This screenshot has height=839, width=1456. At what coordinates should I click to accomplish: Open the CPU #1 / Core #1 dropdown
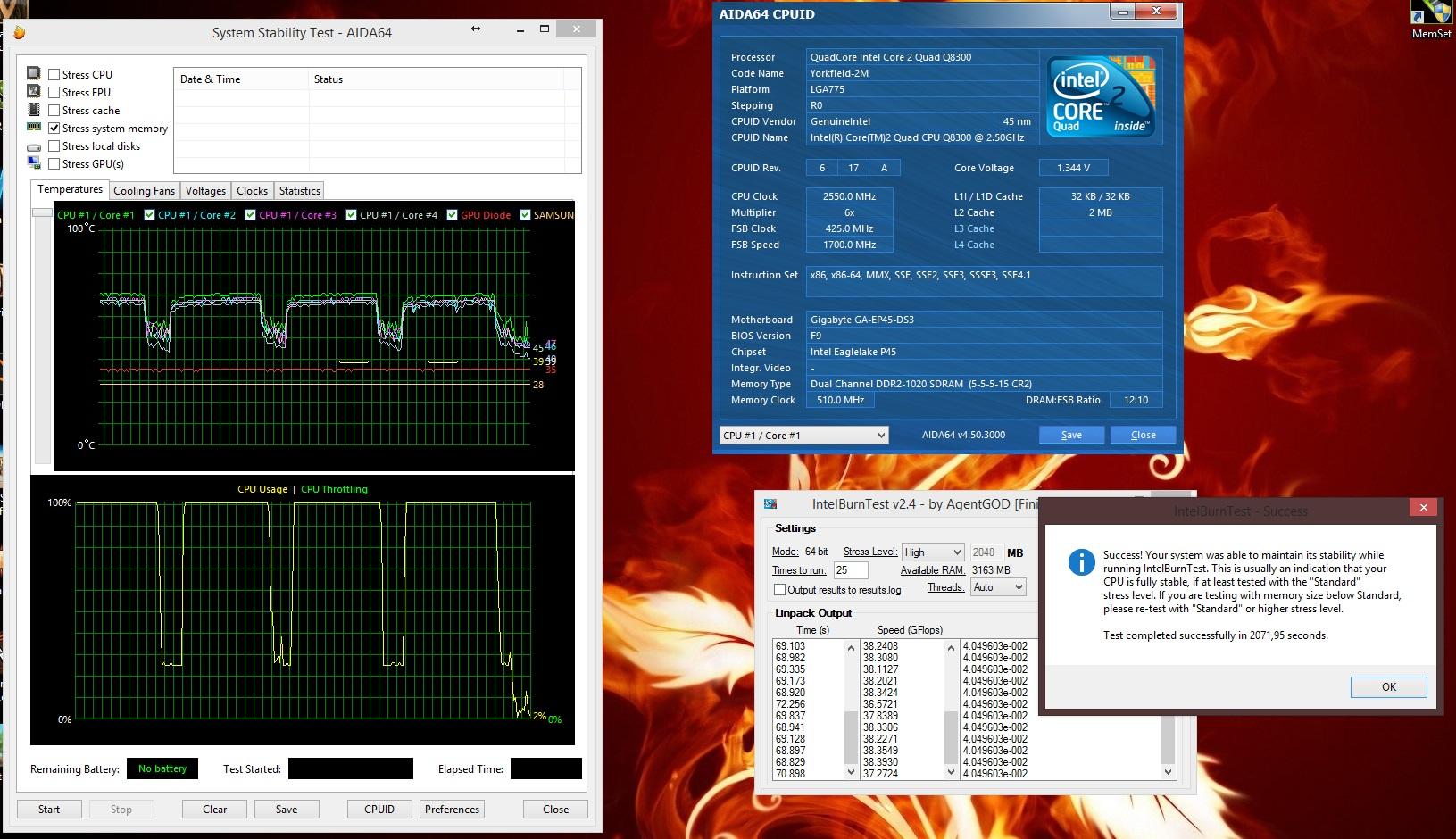pos(803,435)
